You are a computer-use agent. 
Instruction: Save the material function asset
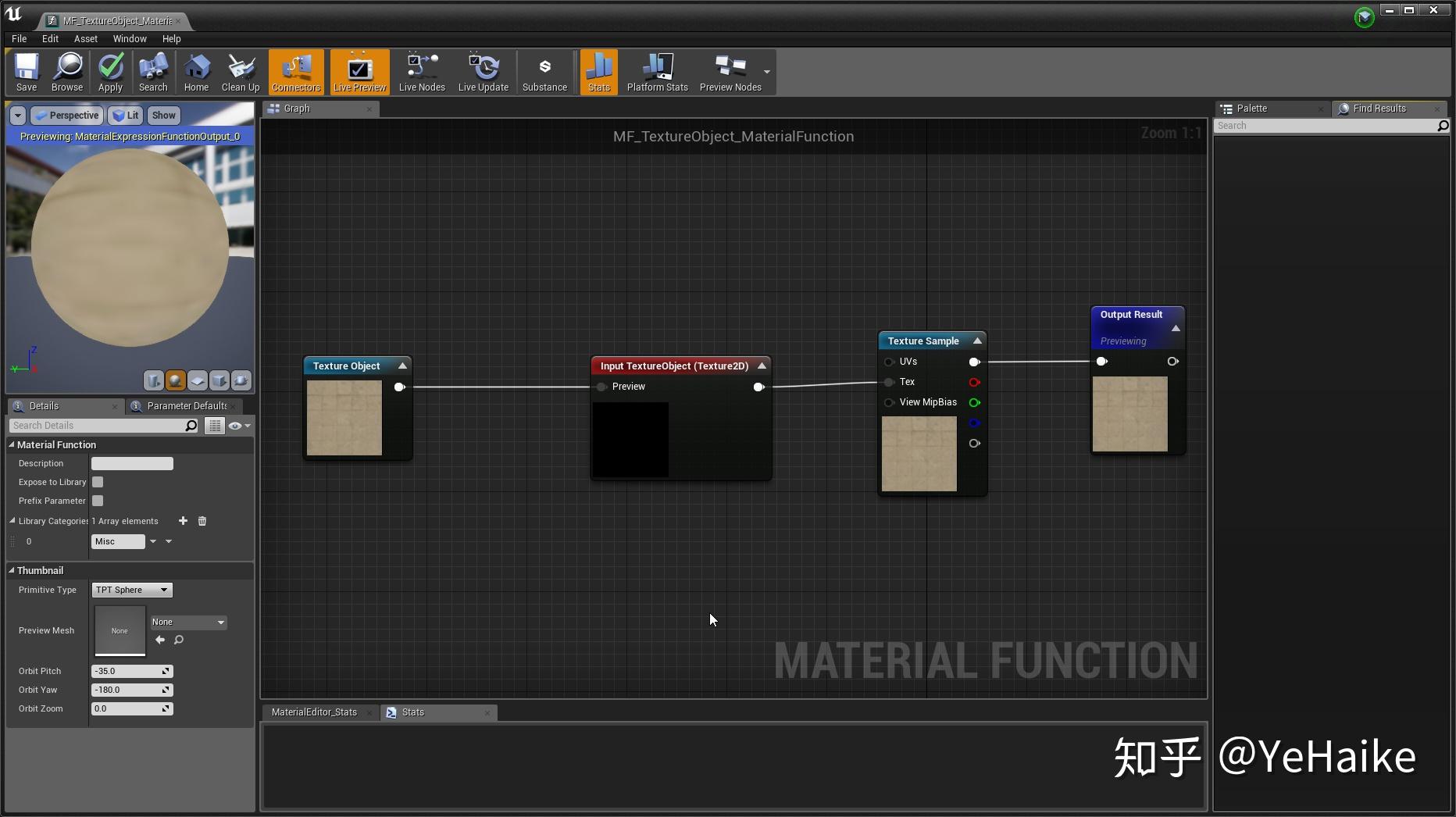click(26, 72)
